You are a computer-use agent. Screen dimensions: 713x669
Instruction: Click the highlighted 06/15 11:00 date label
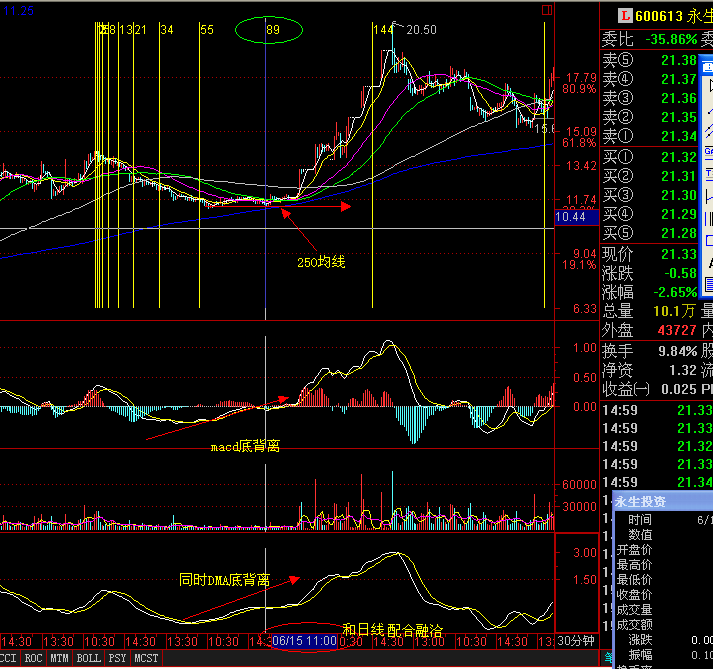304,640
